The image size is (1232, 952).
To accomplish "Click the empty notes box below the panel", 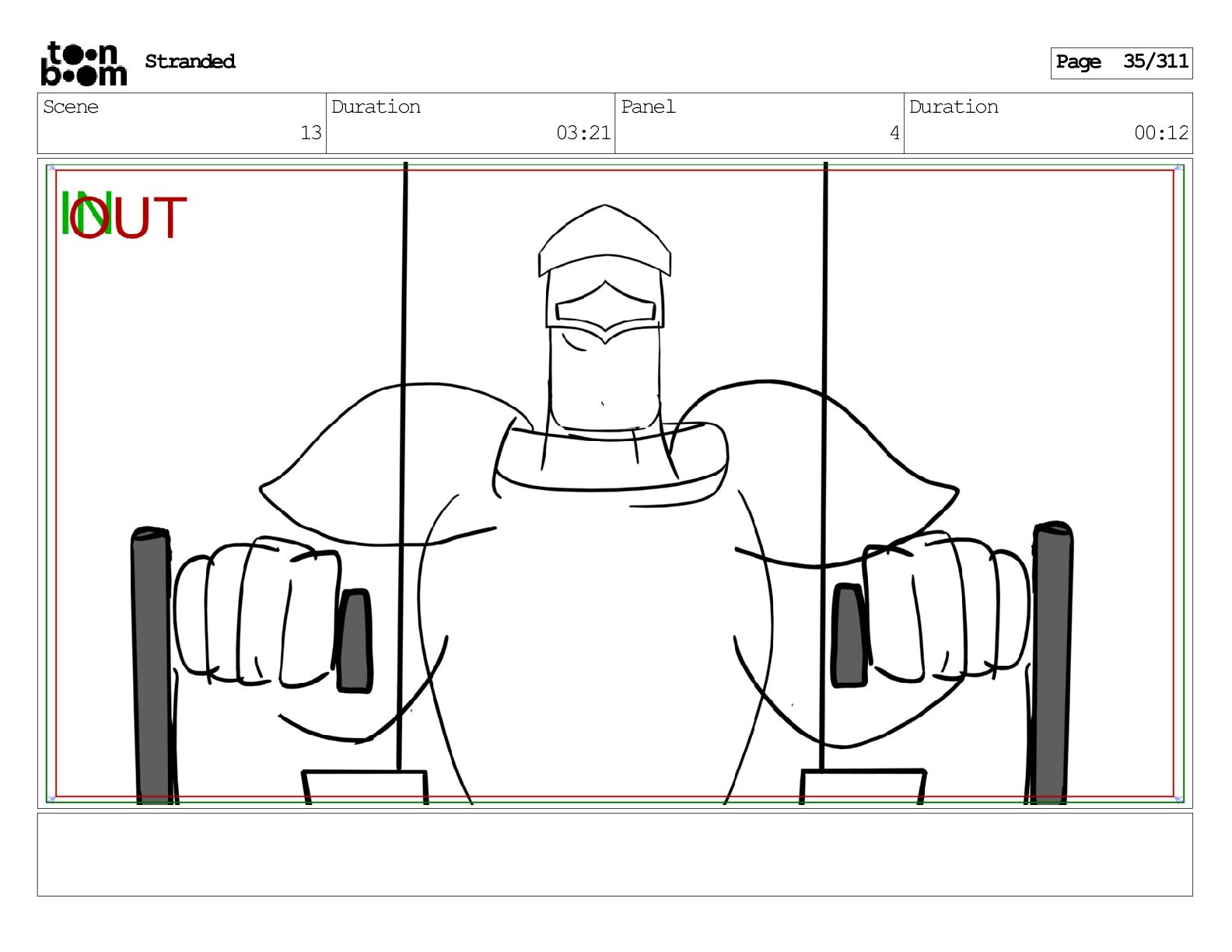I will [x=614, y=855].
